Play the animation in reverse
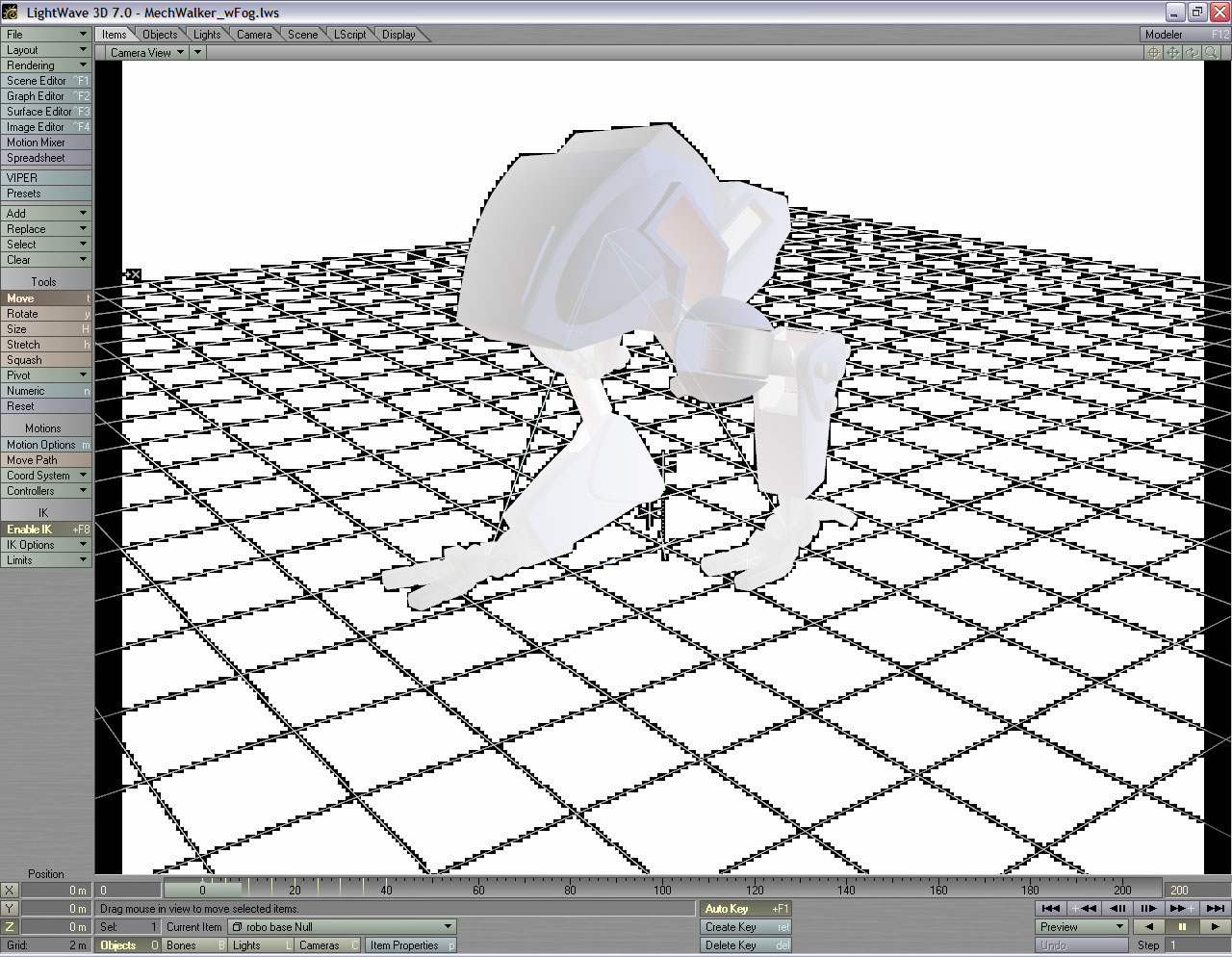 [1149, 927]
